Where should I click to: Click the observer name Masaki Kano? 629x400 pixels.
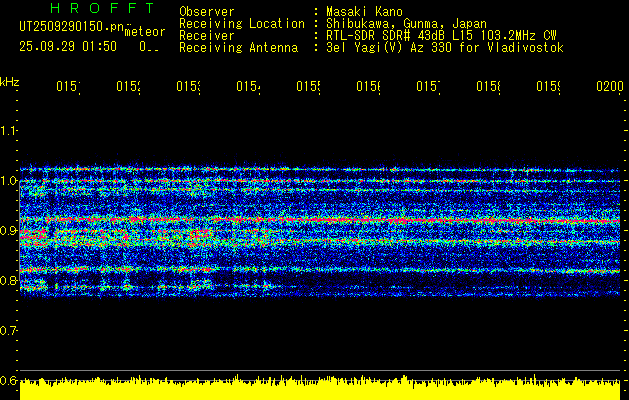pos(364,12)
